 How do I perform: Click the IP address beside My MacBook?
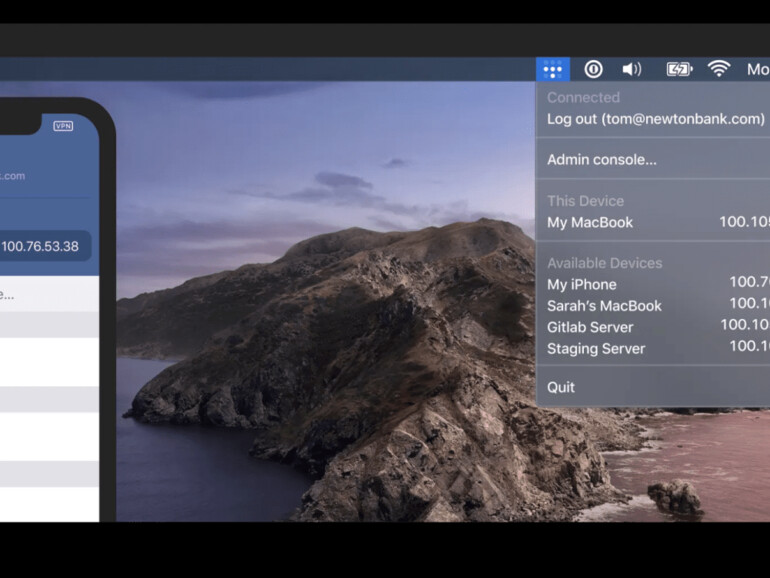click(x=744, y=222)
